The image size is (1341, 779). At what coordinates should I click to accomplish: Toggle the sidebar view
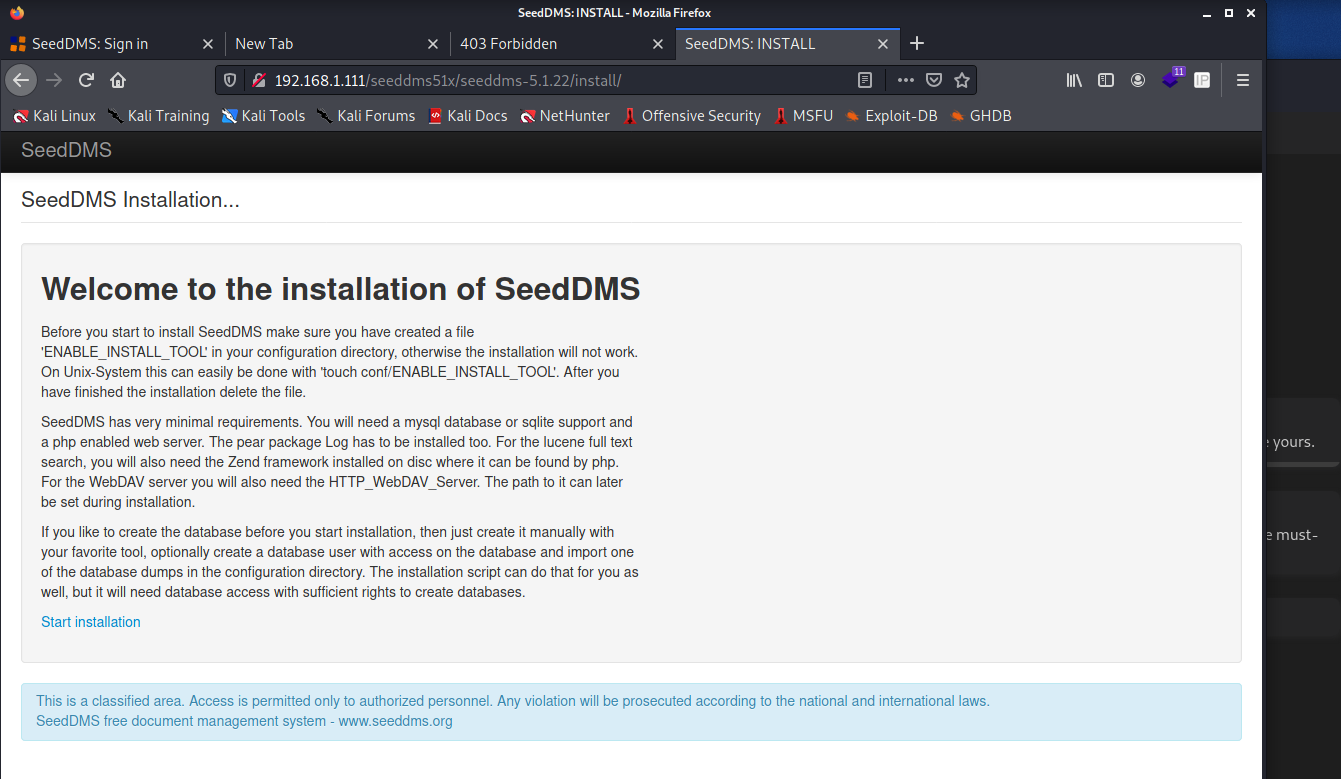click(1106, 80)
